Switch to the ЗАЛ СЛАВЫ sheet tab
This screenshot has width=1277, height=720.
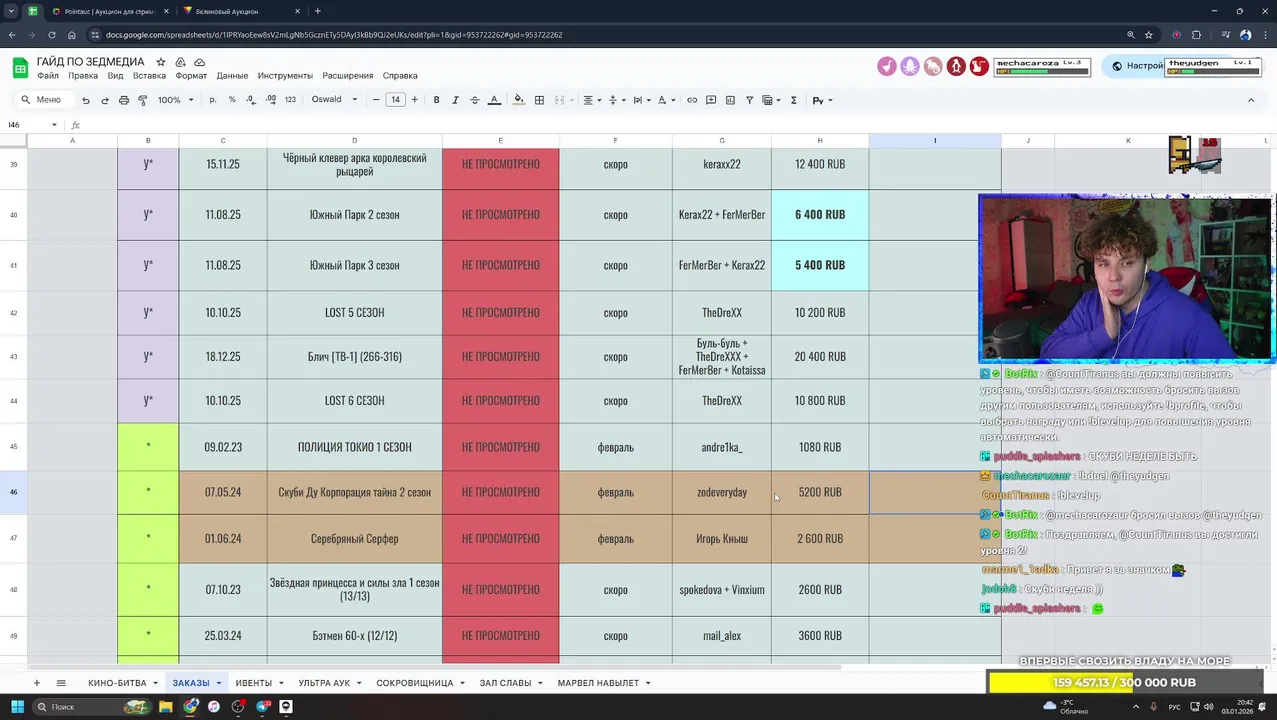[505, 683]
